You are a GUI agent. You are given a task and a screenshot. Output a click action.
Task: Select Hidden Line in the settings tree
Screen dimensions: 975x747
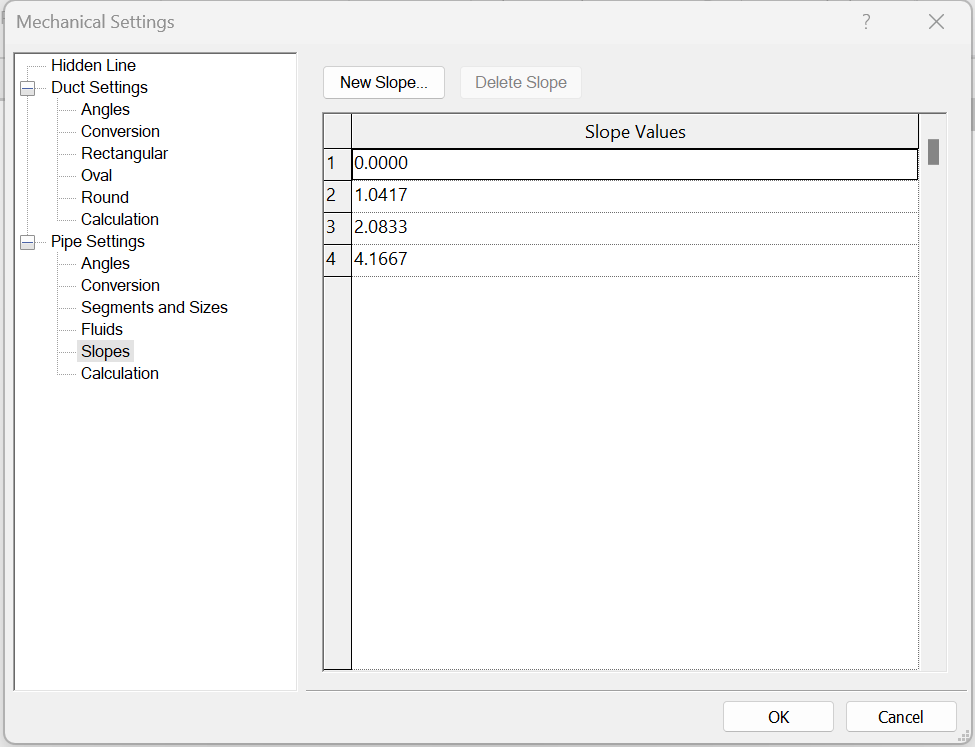93,65
